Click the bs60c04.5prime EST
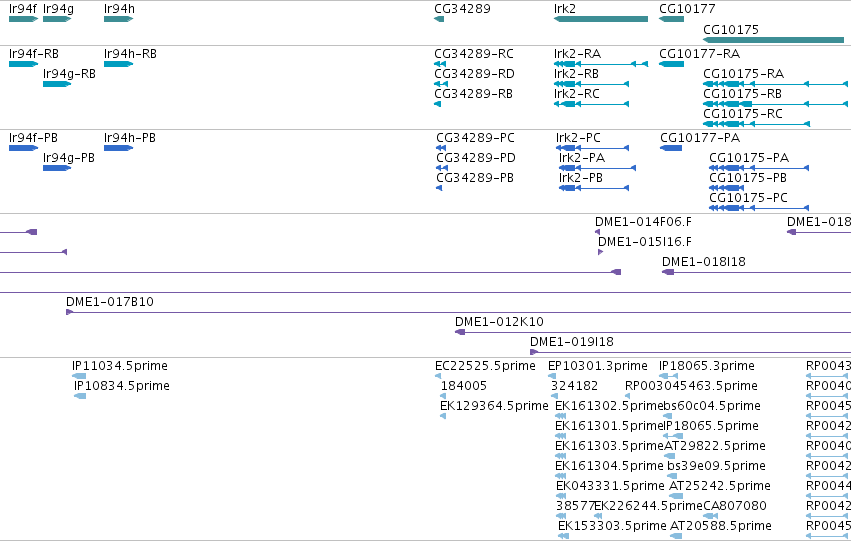Screen dimensions: 851x541 pyautogui.click(x=668, y=416)
